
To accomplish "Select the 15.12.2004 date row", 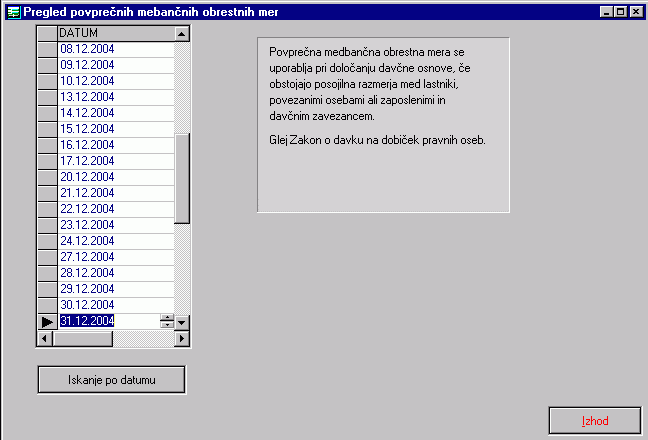I will [116, 129].
